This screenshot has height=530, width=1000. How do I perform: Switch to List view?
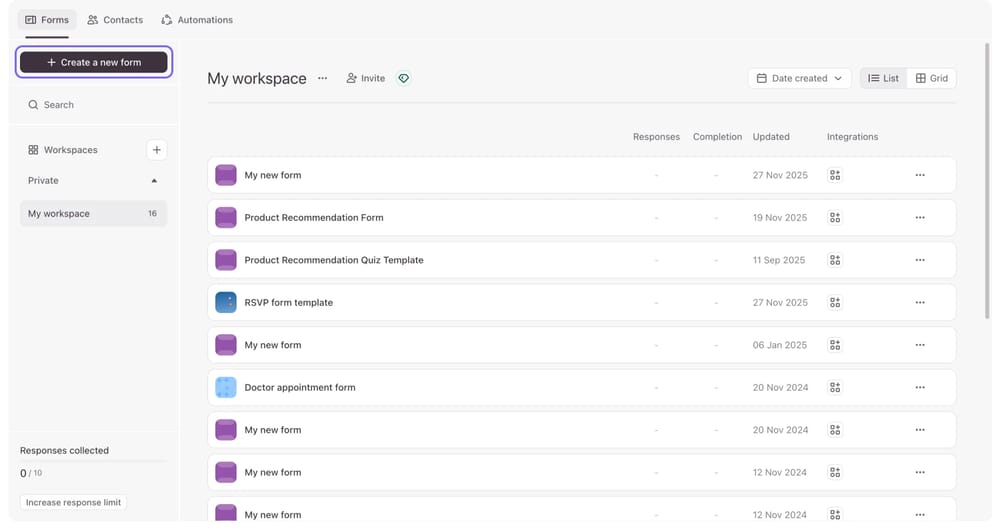[883, 78]
